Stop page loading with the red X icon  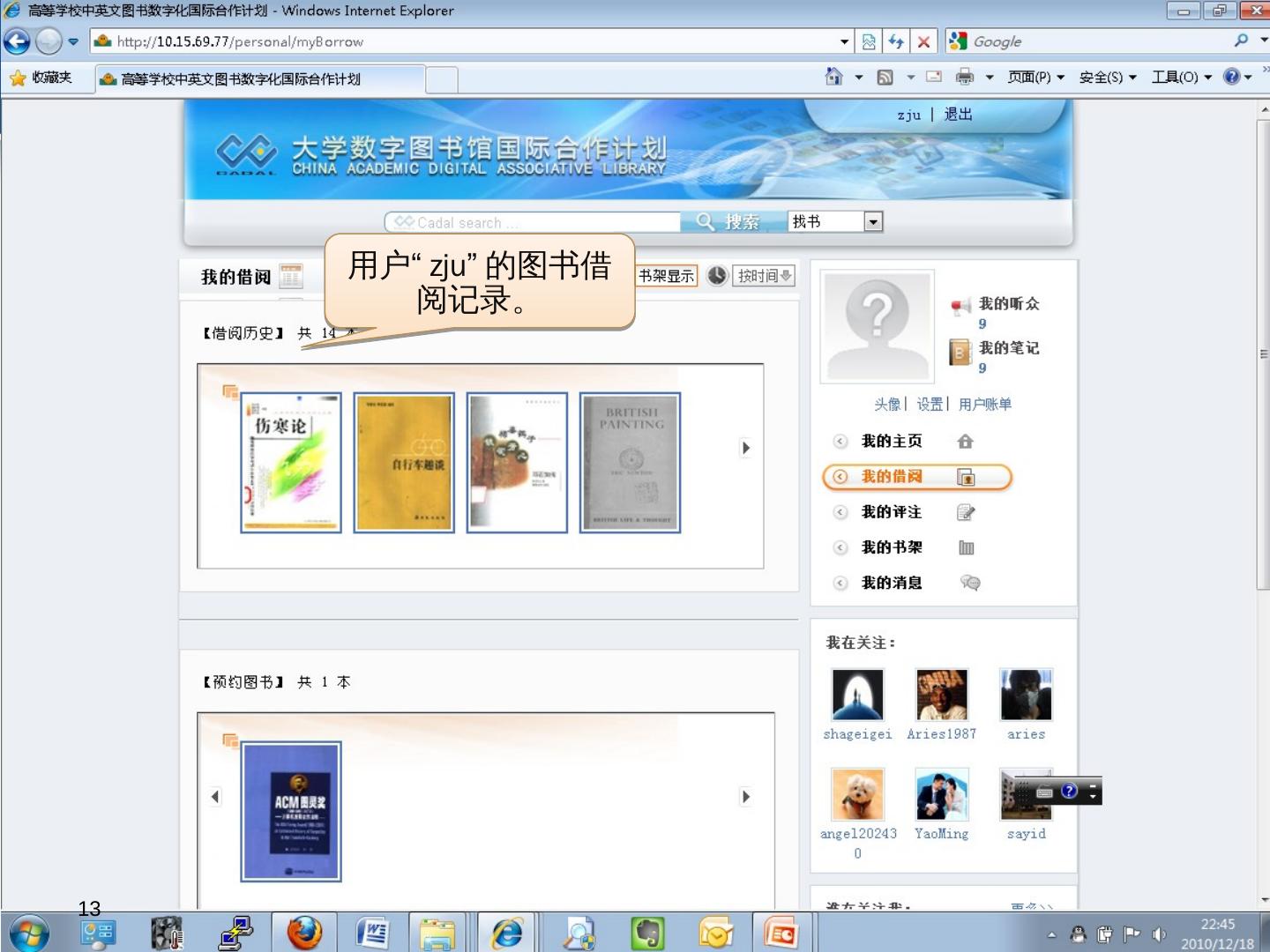click(x=923, y=41)
